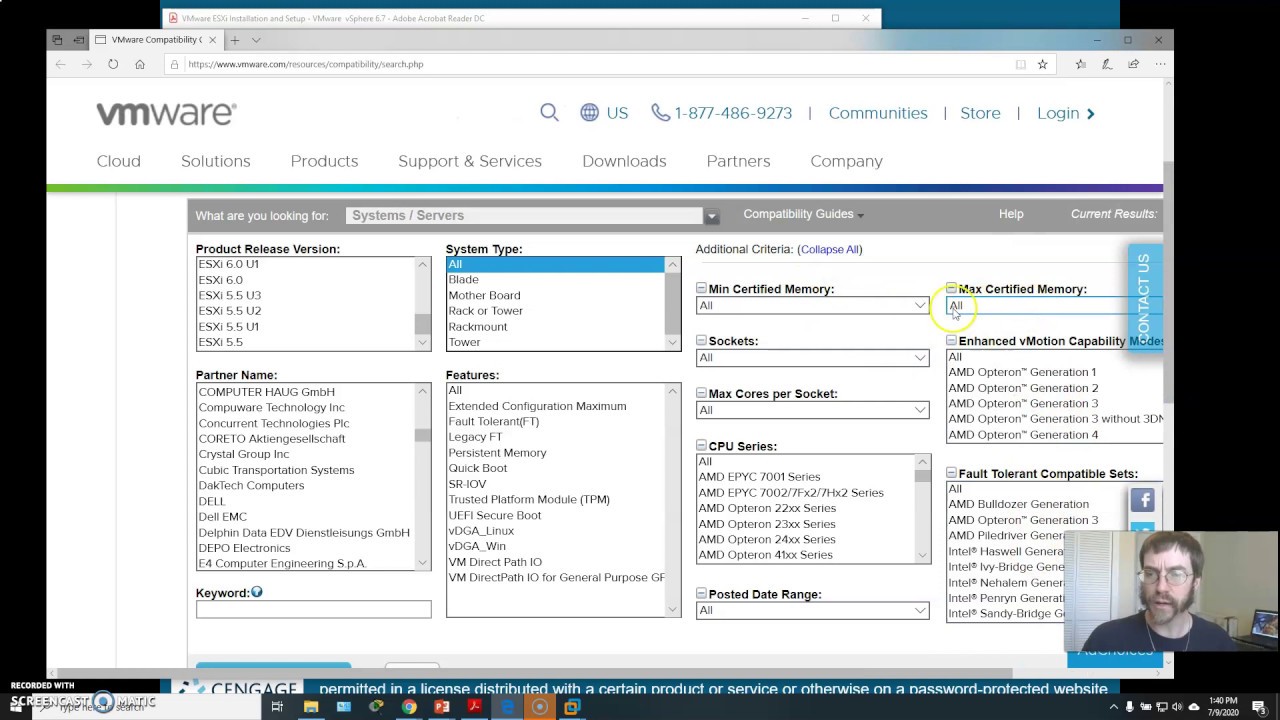Open File Explorer from the taskbar
This screenshot has width=1280, height=720.
(x=311, y=707)
